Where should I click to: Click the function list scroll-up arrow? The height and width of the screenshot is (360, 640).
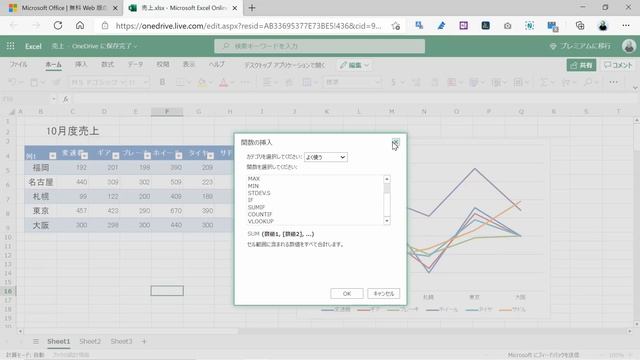(387, 179)
